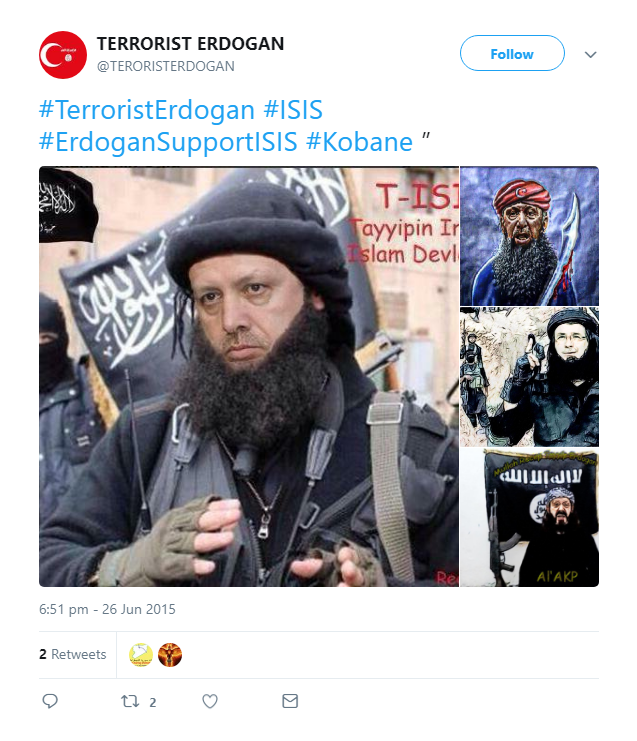Open the yellow retweeter avatar

[x=141, y=655]
